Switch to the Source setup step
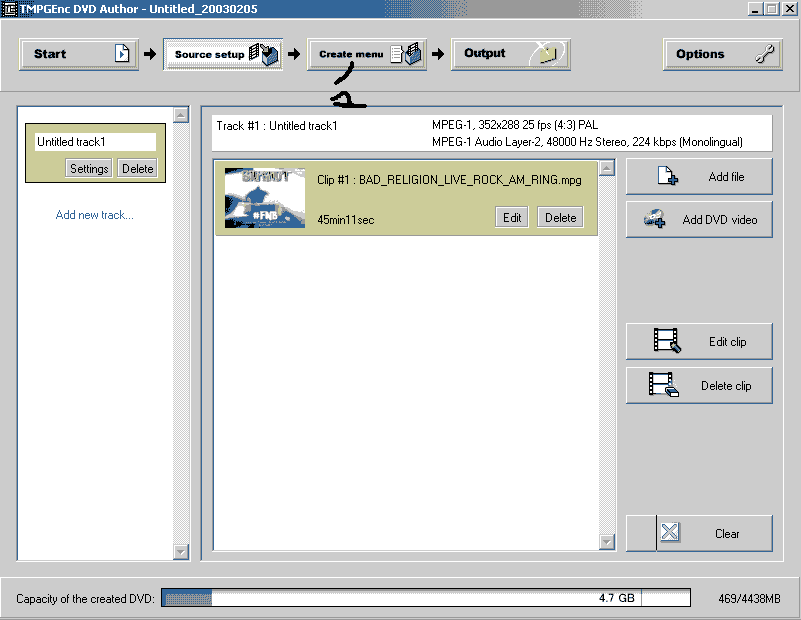The height and width of the screenshot is (620, 801). (x=223, y=54)
